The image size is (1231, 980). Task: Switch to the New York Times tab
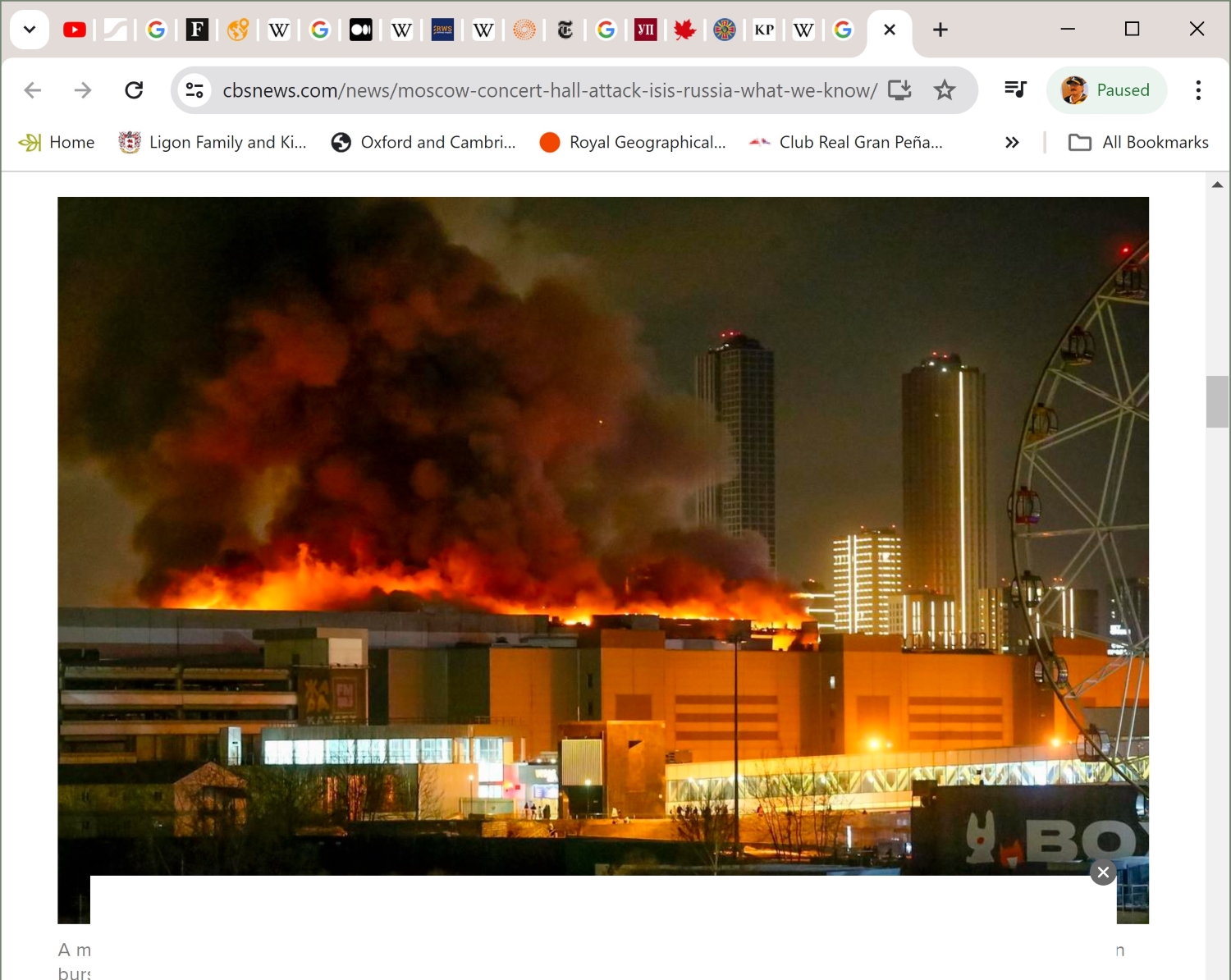point(565,30)
